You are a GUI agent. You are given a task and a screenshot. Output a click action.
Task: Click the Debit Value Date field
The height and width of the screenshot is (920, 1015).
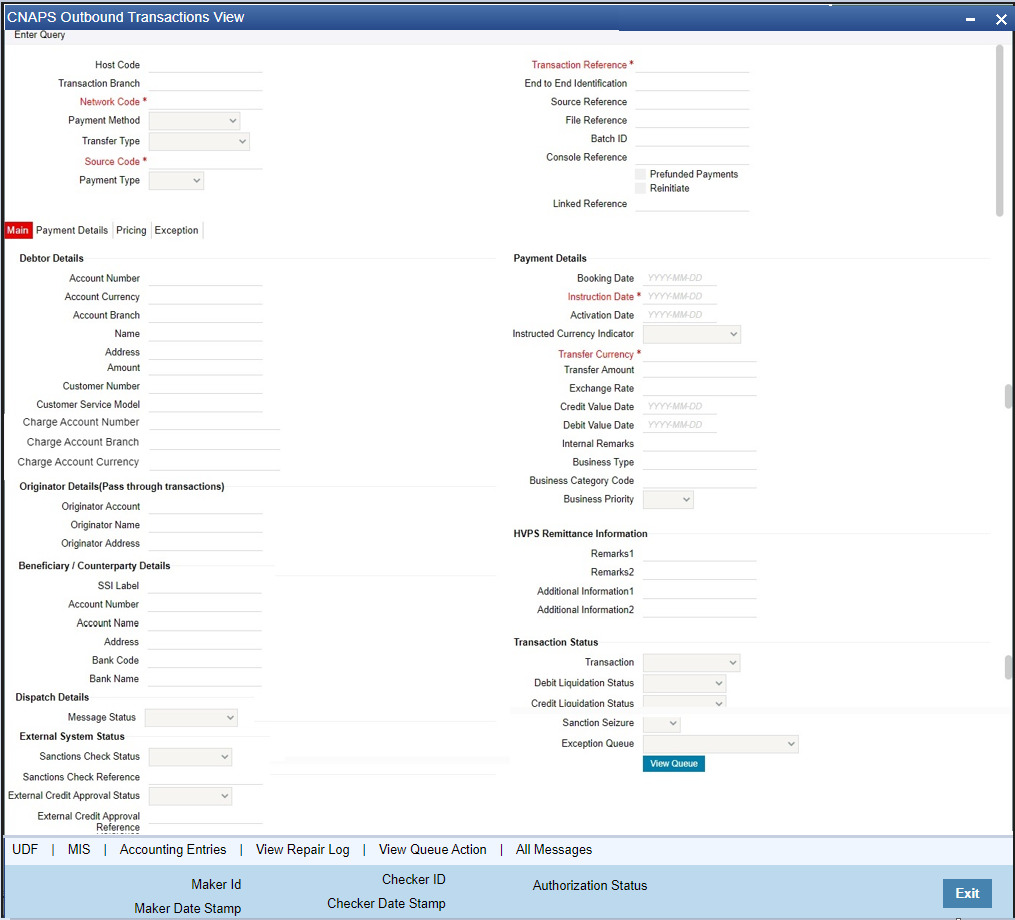[x=680, y=425]
